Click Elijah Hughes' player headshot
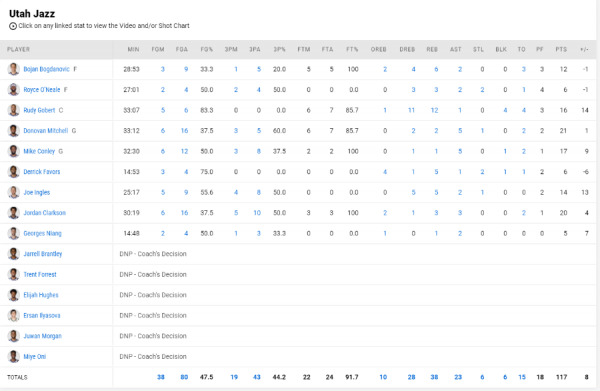The width and height of the screenshot is (600, 391). (13, 295)
